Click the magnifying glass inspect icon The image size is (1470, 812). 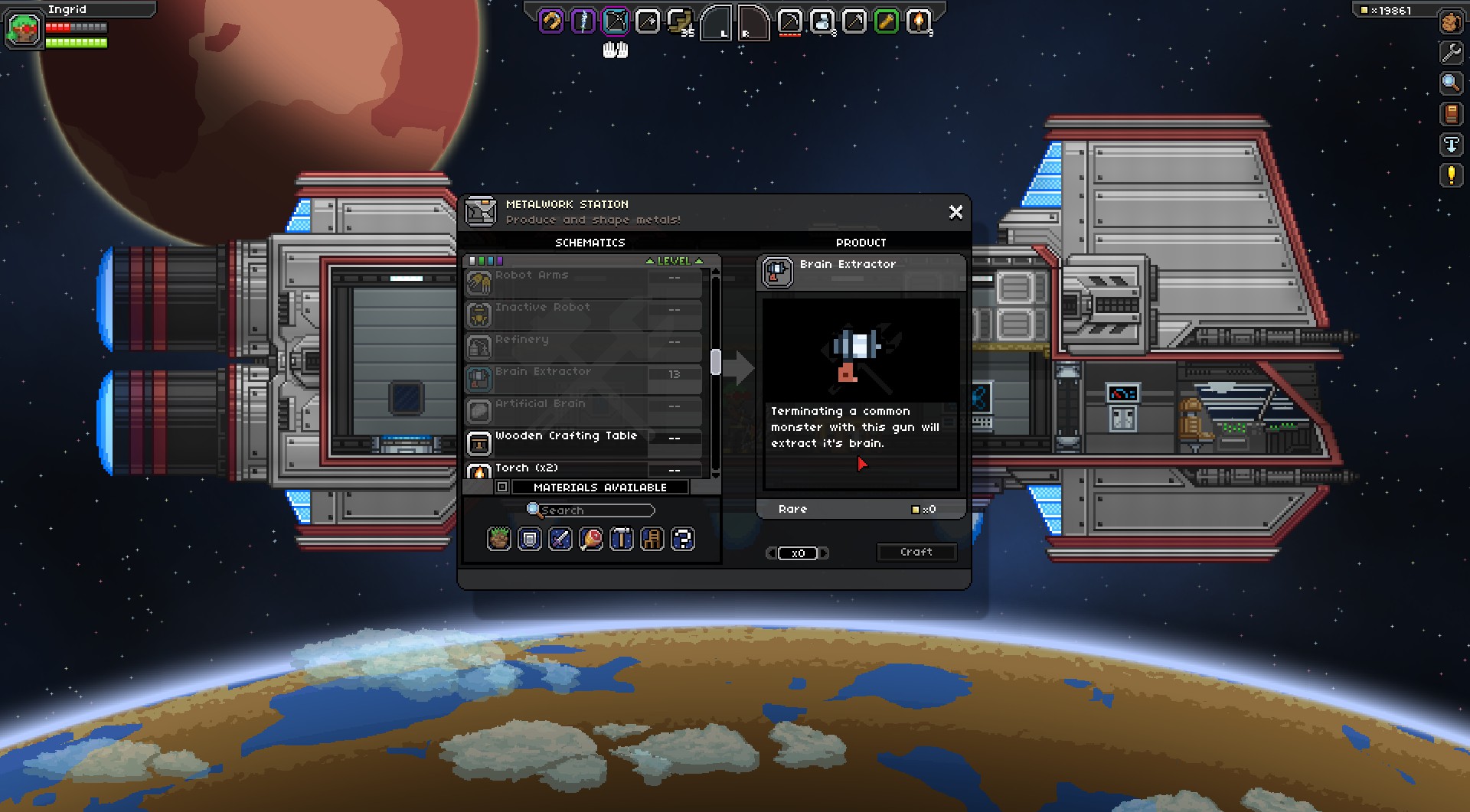(x=1451, y=83)
